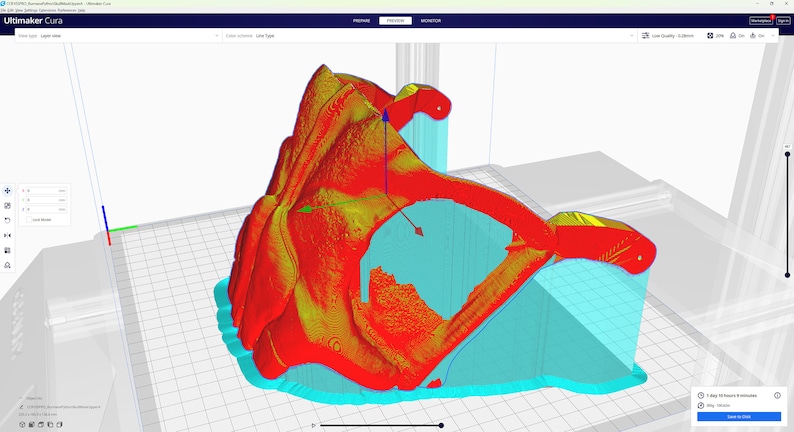Select the Support Blocker tool
This screenshot has height=432, width=794.
click(x=7, y=265)
